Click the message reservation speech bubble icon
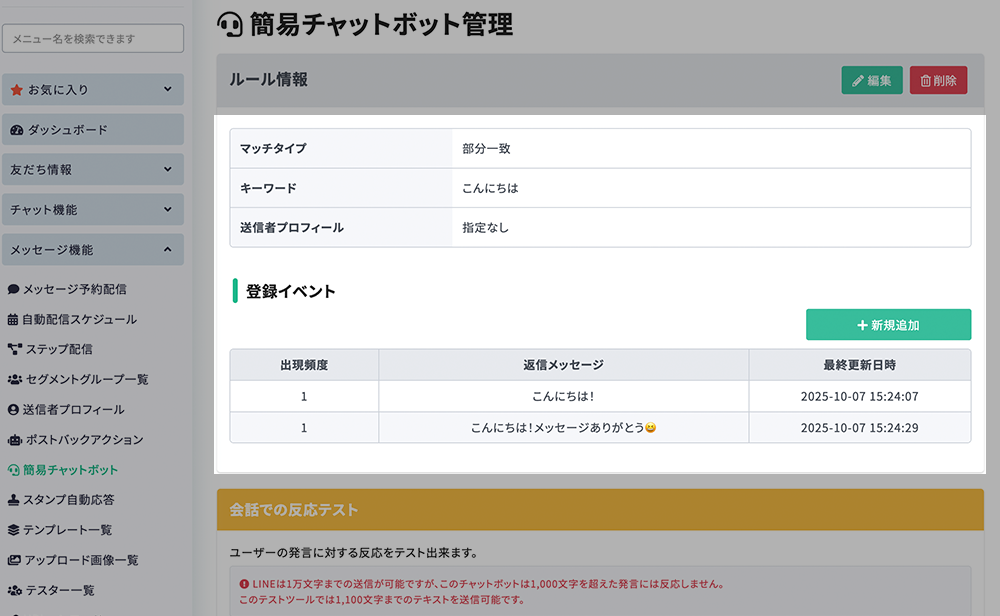Screen dimensions: 1000x616 click(x=14, y=289)
